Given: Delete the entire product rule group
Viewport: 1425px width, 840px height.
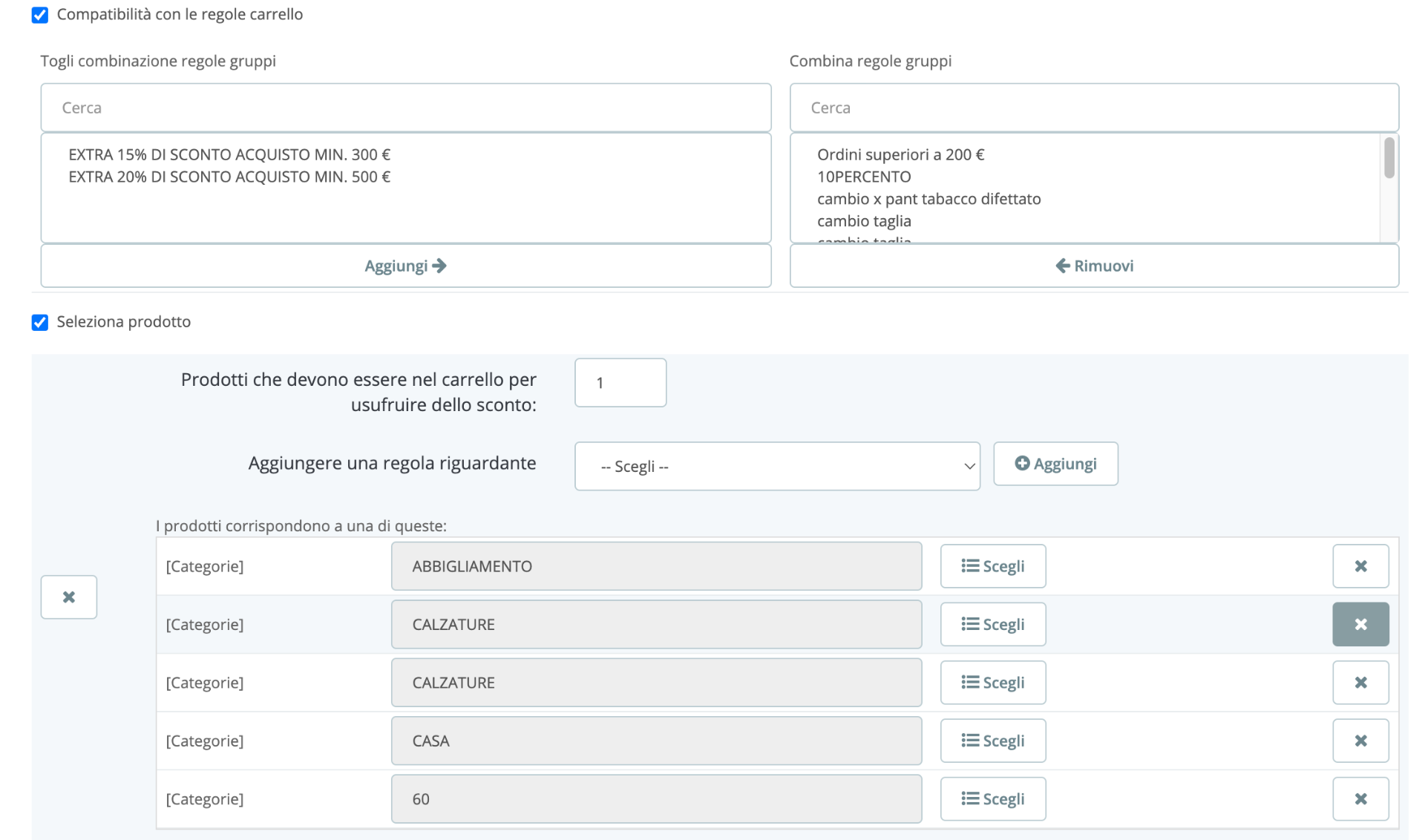Looking at the screenshot, I should (x=68, y=597).
